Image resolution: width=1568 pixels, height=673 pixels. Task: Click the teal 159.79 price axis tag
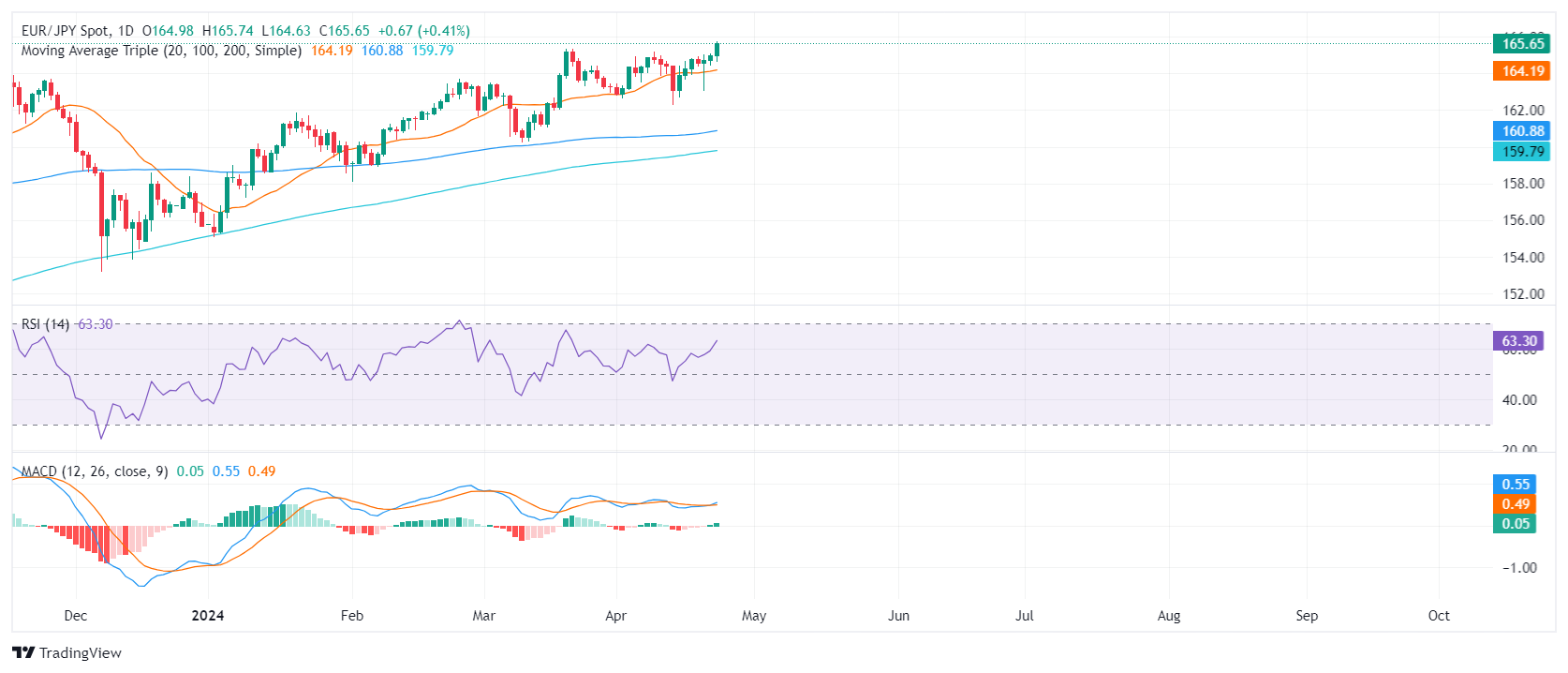(x=1521, y=152)
